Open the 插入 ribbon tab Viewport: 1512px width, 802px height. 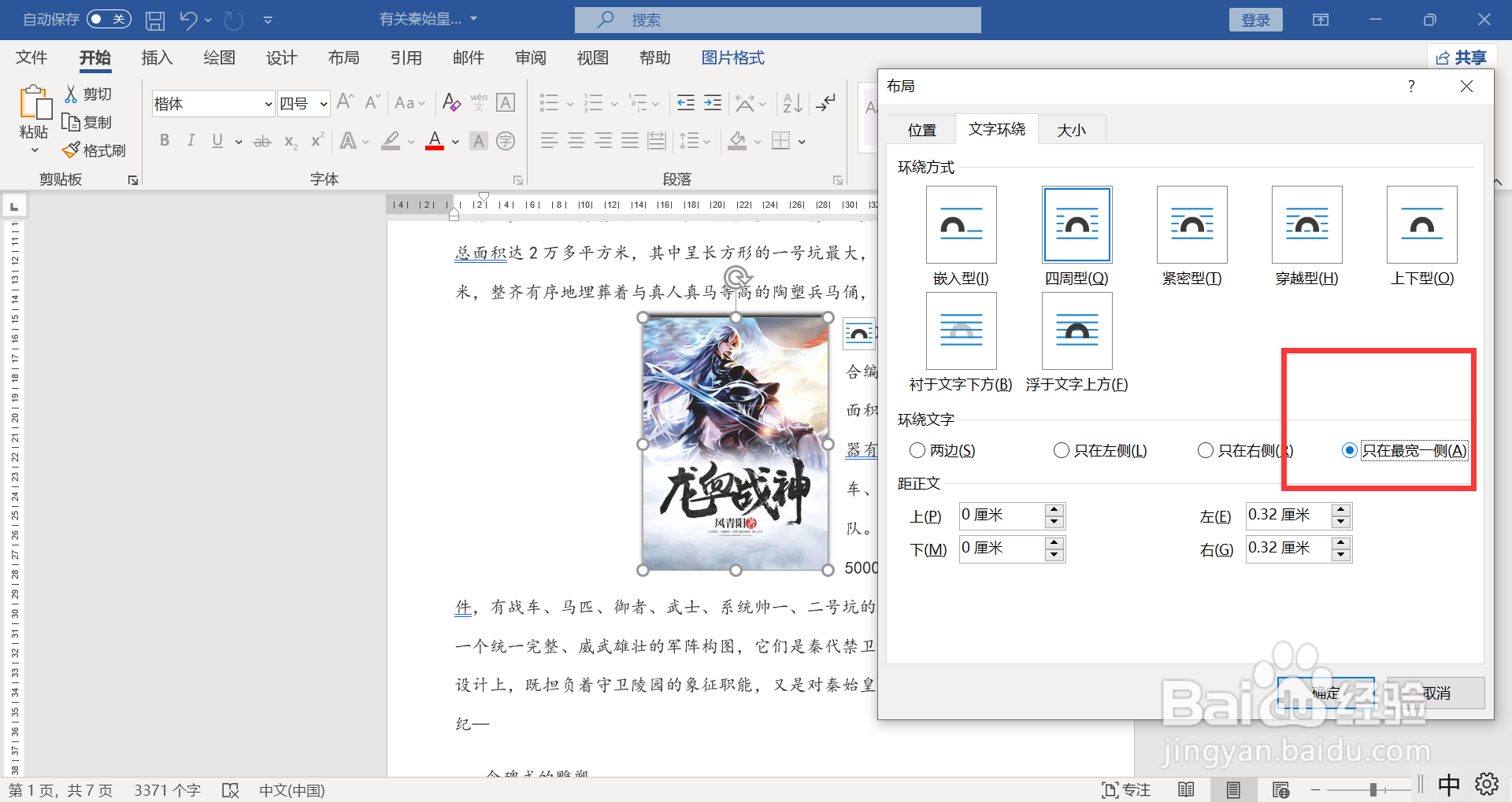[157, 57]
